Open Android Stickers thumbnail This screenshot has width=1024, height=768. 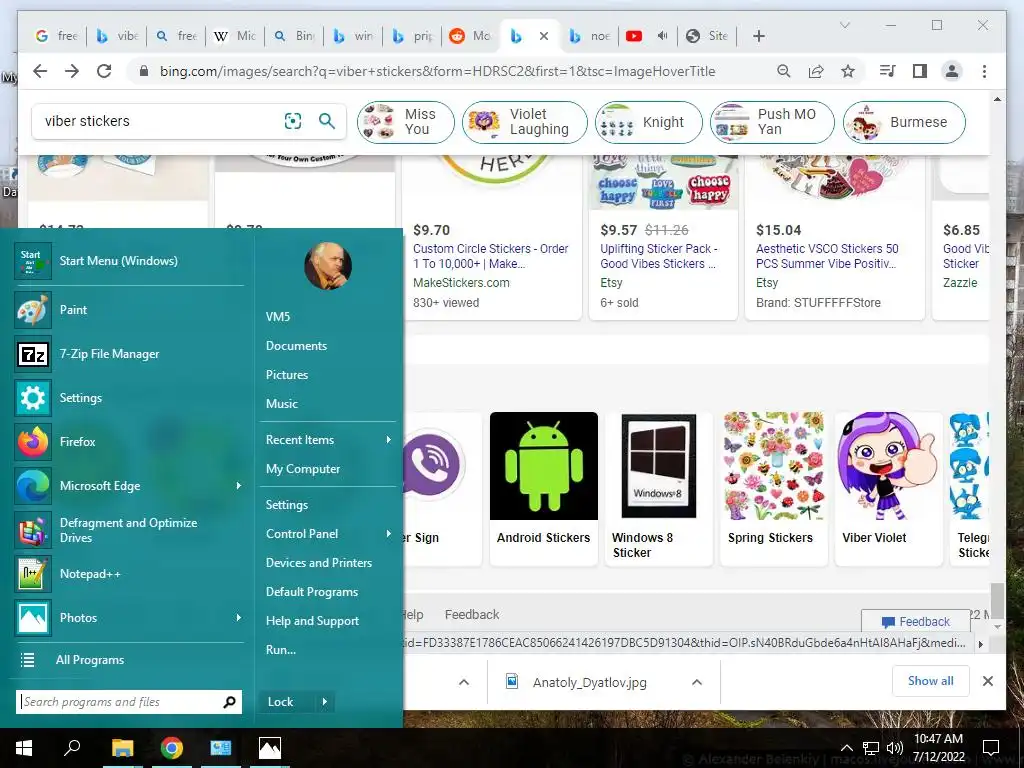[x=543, y=466]
